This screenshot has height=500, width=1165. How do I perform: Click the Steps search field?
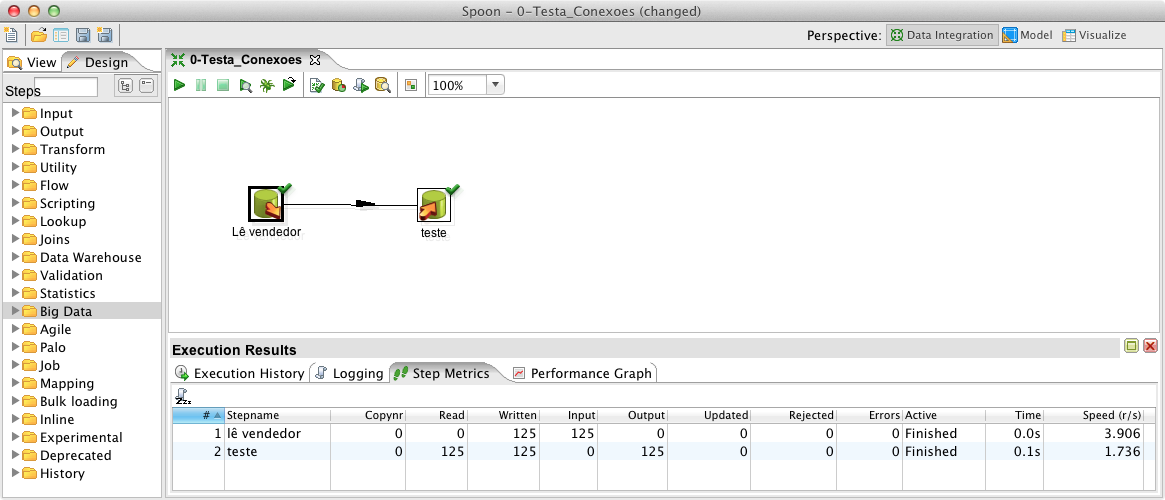(65, 87)
